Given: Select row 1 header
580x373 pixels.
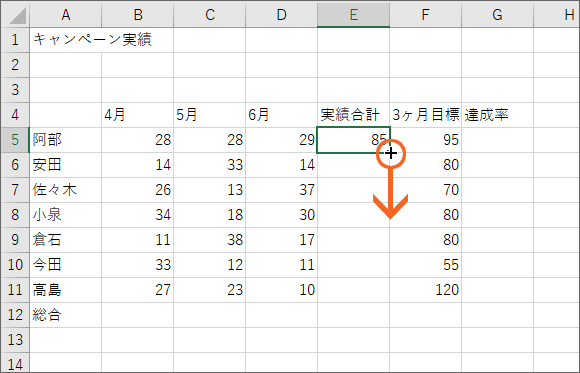Looking at the screenshot, I should (15, 40).
